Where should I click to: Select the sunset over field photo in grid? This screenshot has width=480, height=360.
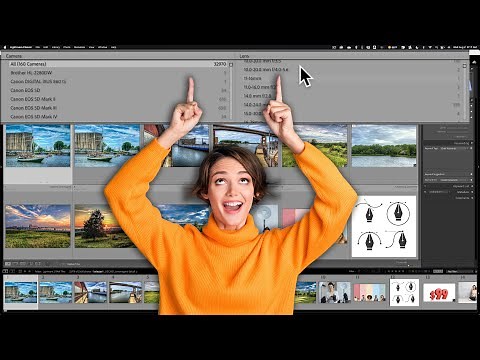(x=38, y=226)
